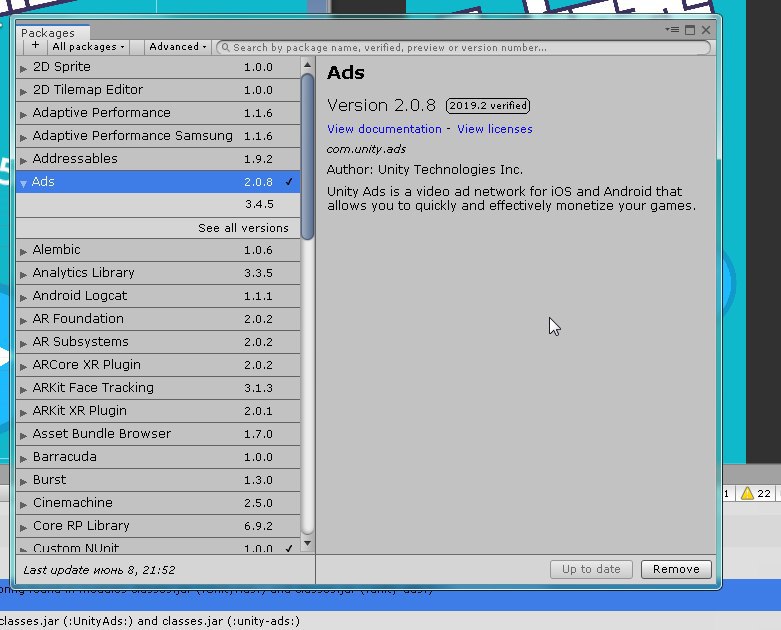Maximize the Packages window

[690, 30]
